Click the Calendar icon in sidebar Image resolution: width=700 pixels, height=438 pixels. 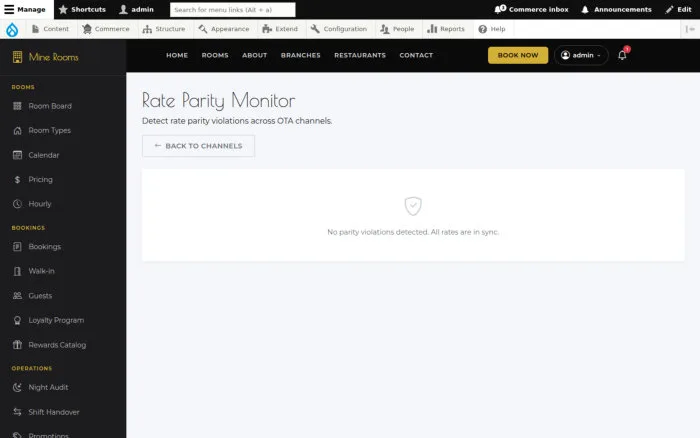tap(17, 155)
